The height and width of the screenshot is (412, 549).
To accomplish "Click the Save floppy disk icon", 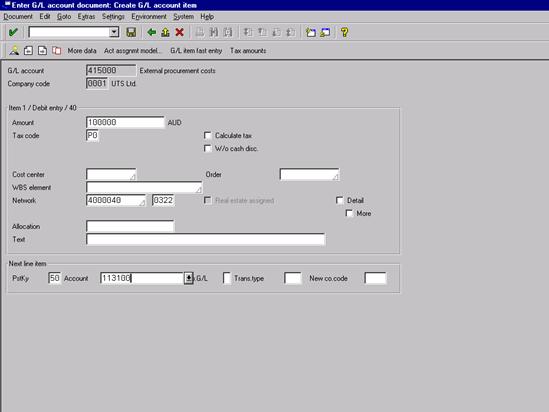I will 131,32.
